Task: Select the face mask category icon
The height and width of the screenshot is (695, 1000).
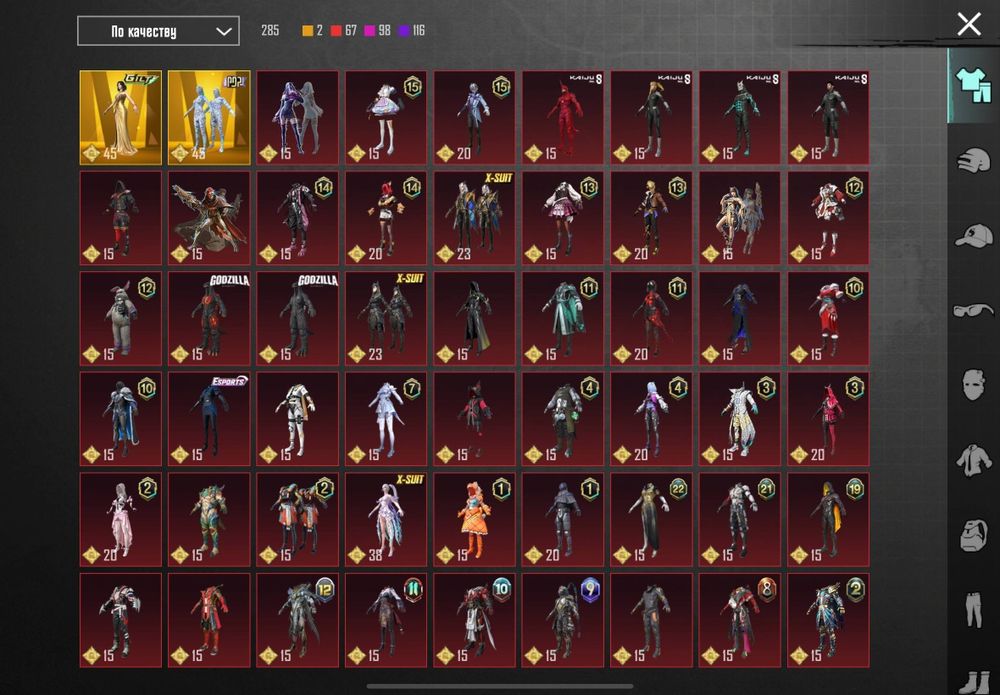Action: point(973,384)
